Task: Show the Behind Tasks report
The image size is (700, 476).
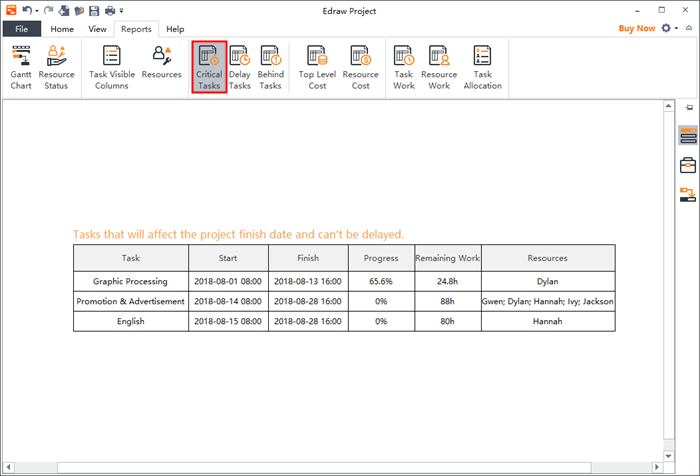Action: [270, 67]
